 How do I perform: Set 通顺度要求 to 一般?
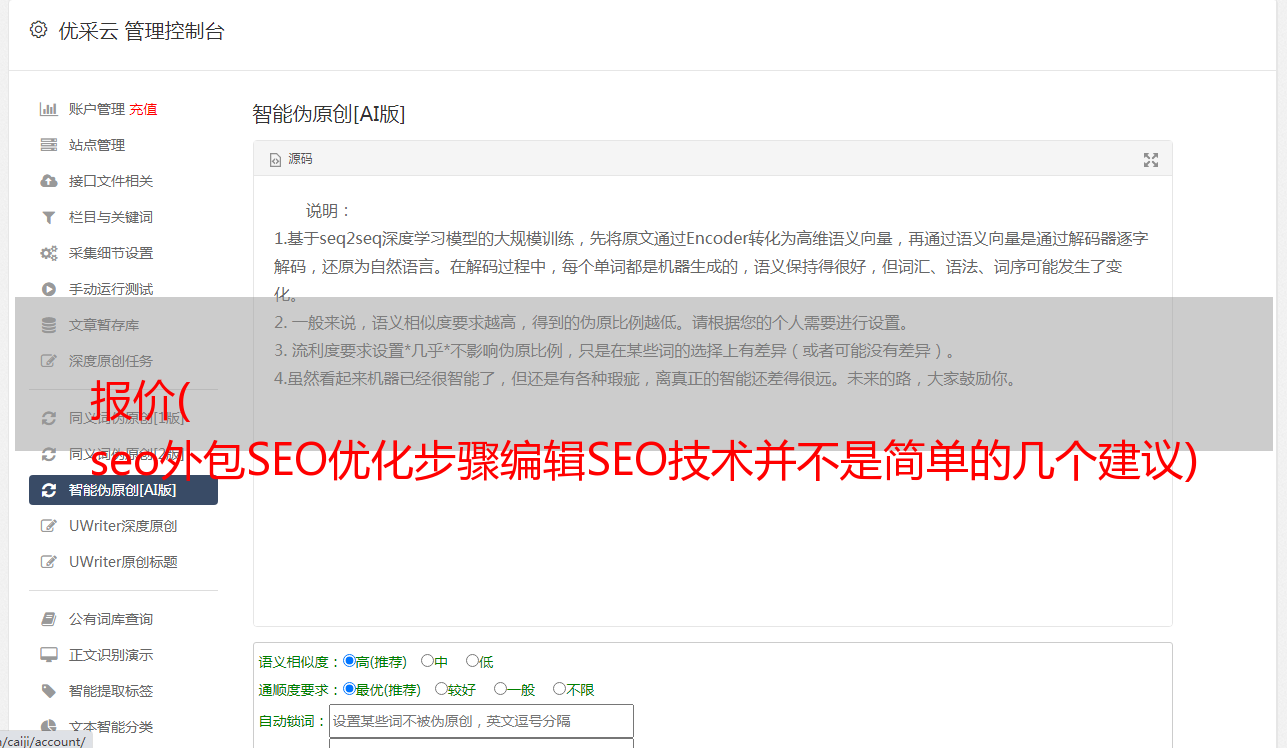click(500, 689)
